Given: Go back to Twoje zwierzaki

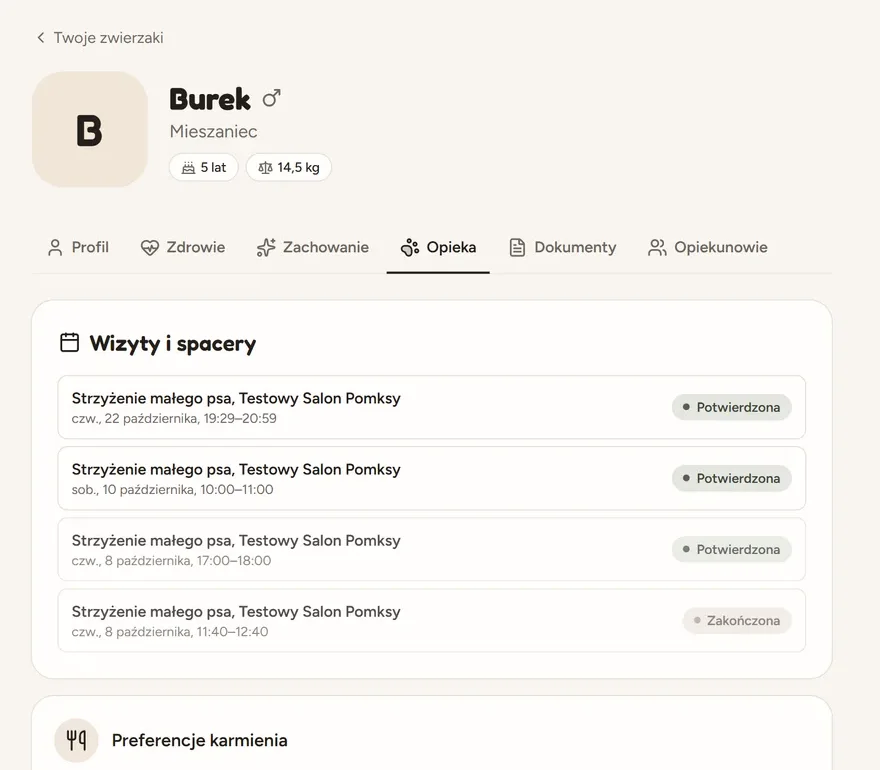Looking at the screenshot, I should coord(100,38).
